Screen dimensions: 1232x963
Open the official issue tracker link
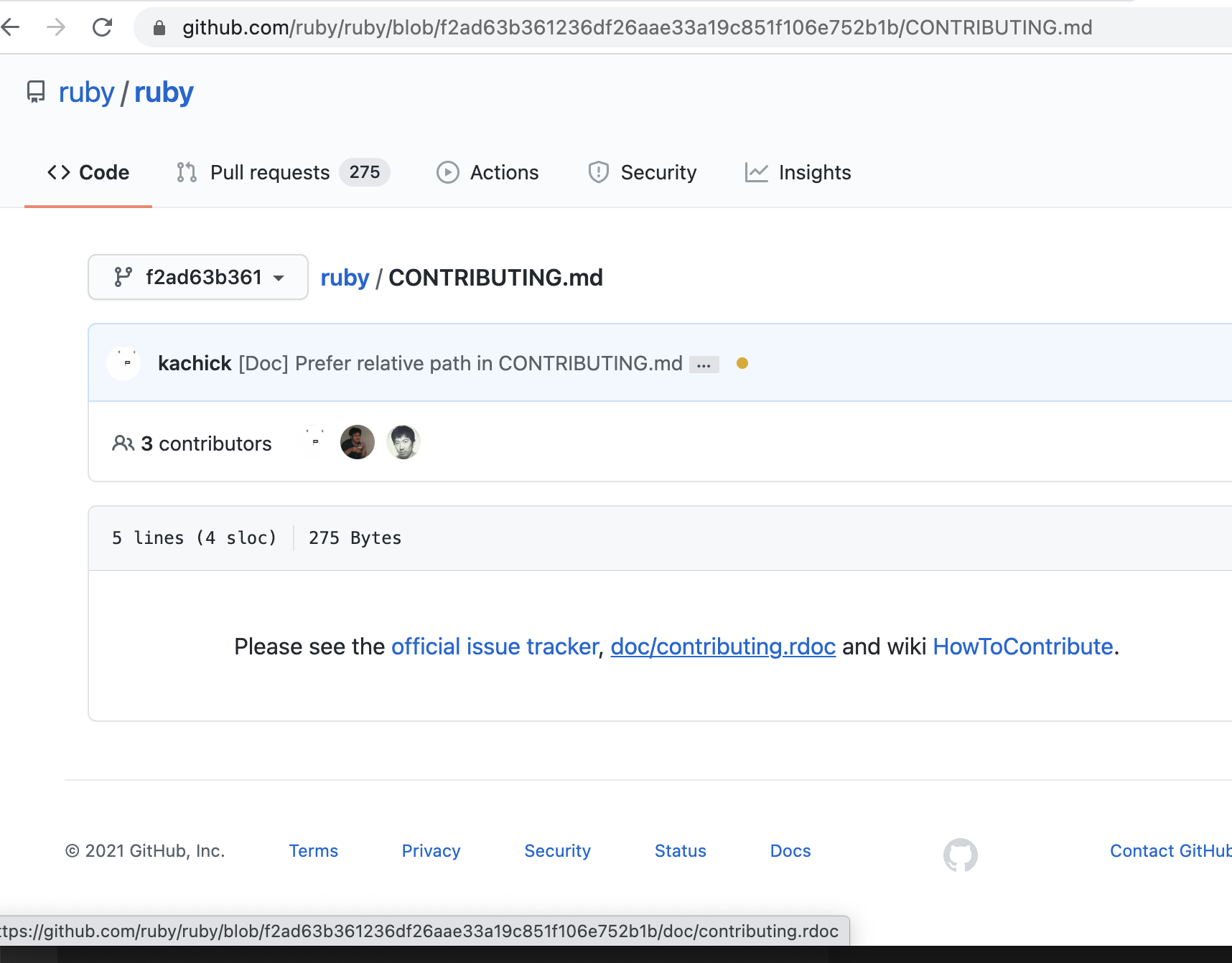click(495, 647)
